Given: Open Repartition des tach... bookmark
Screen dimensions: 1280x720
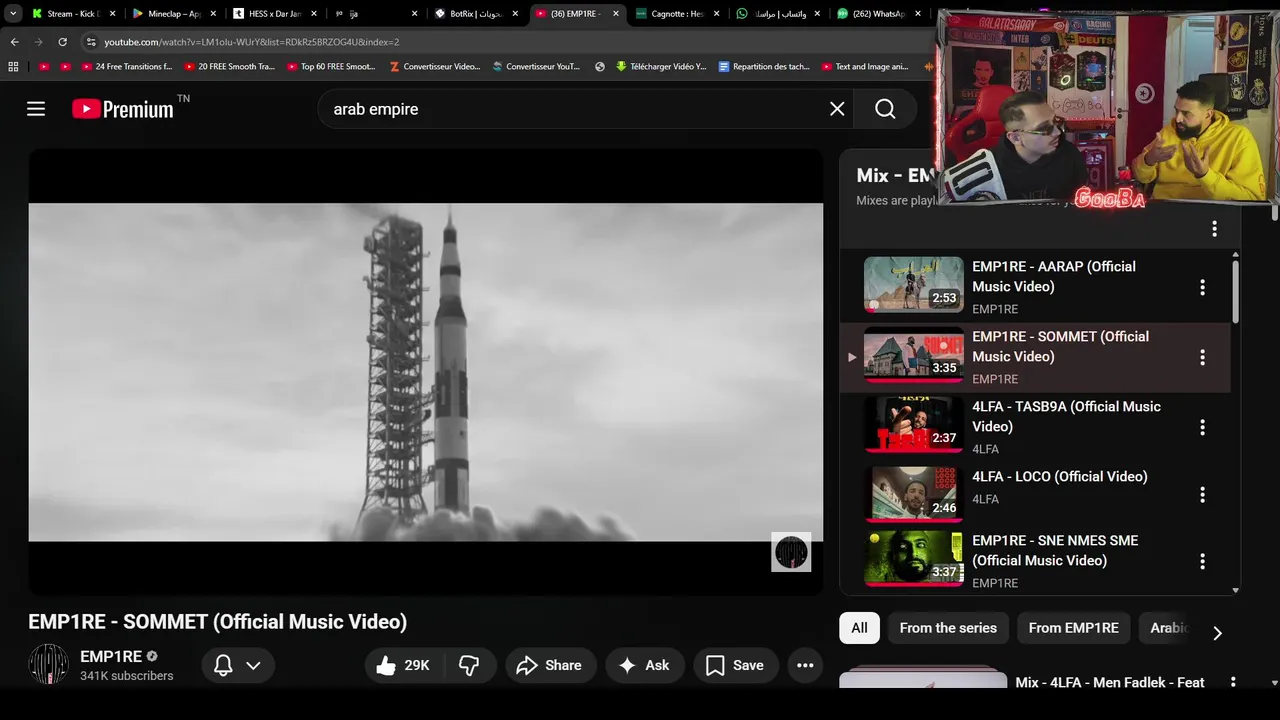Looking at the screenshot, I should [x=764, y=67].
